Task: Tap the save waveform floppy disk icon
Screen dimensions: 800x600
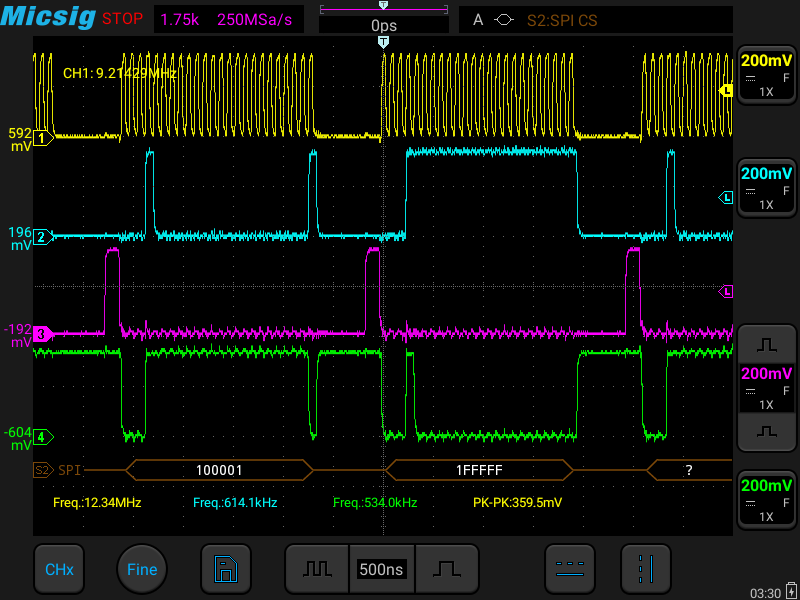Action: click(226, 569)
